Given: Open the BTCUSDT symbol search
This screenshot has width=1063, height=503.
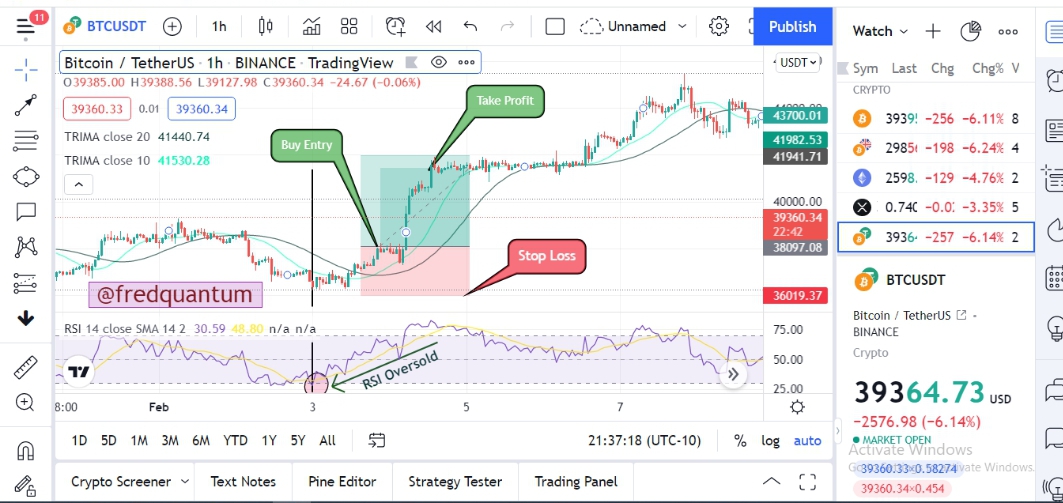Looking at the screenshot, I should pos(104,26).
